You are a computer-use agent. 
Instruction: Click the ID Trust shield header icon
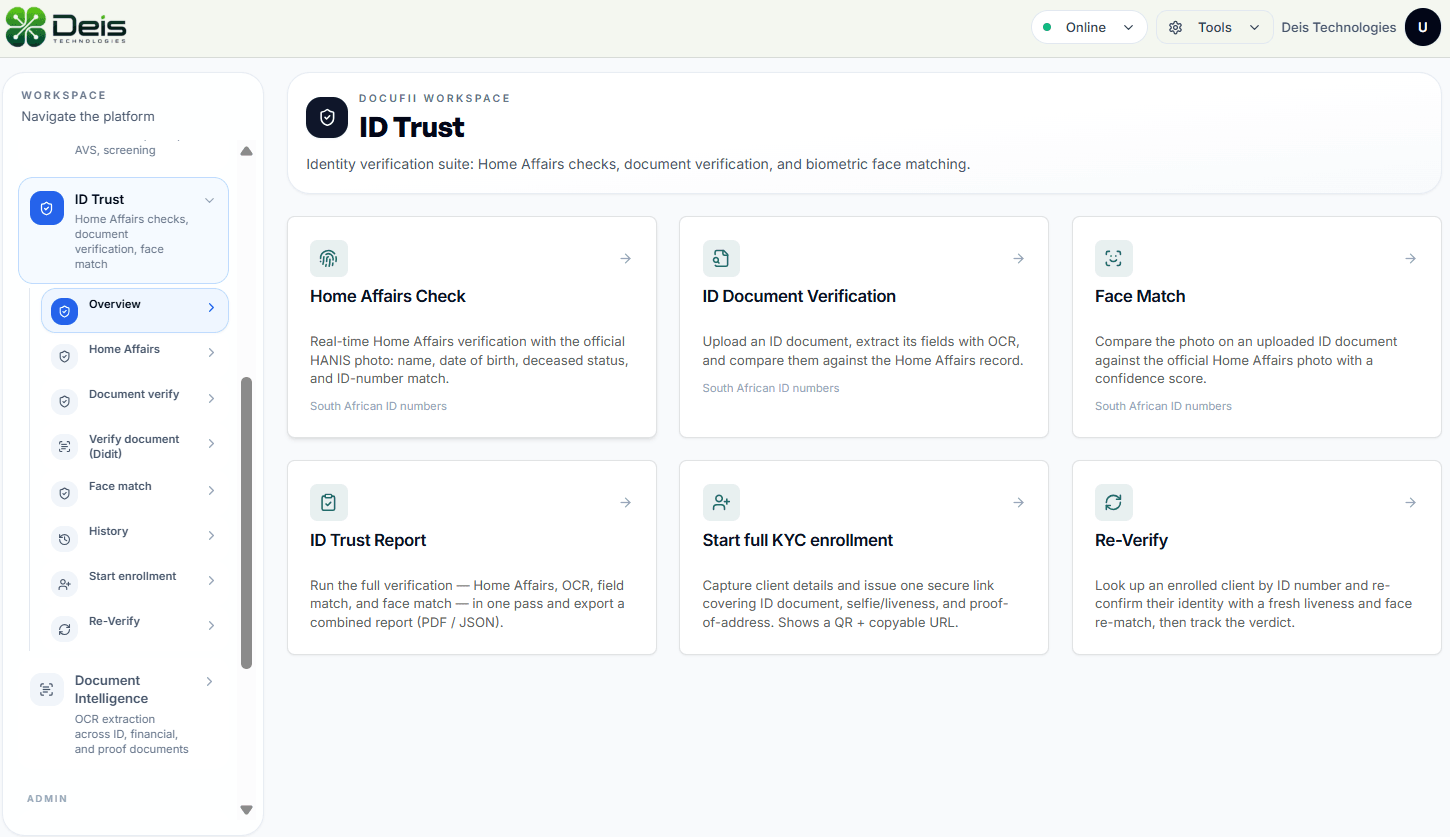coord(327,117)
